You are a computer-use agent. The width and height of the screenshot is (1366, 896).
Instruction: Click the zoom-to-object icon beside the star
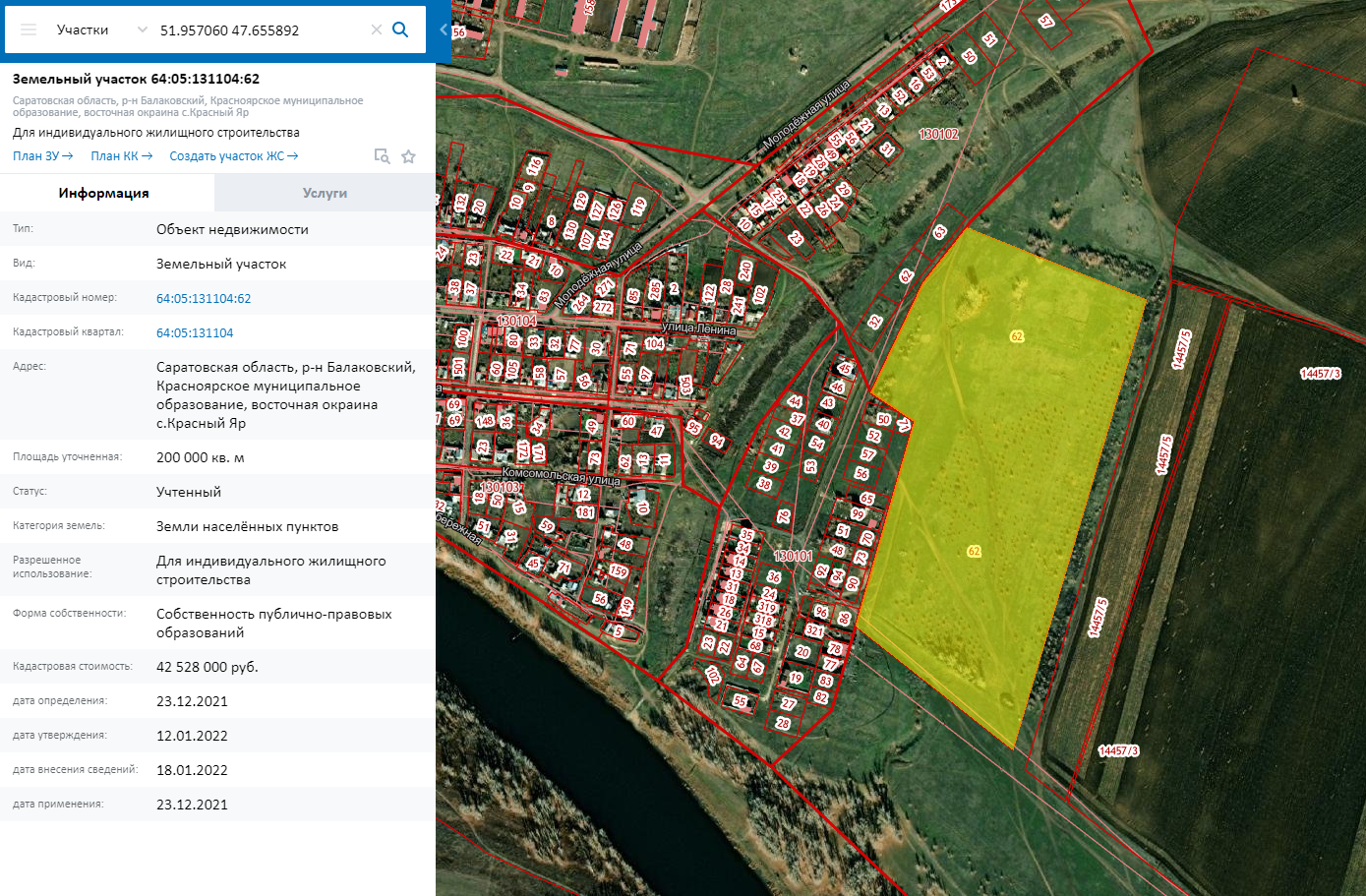[x=382, y=156]
